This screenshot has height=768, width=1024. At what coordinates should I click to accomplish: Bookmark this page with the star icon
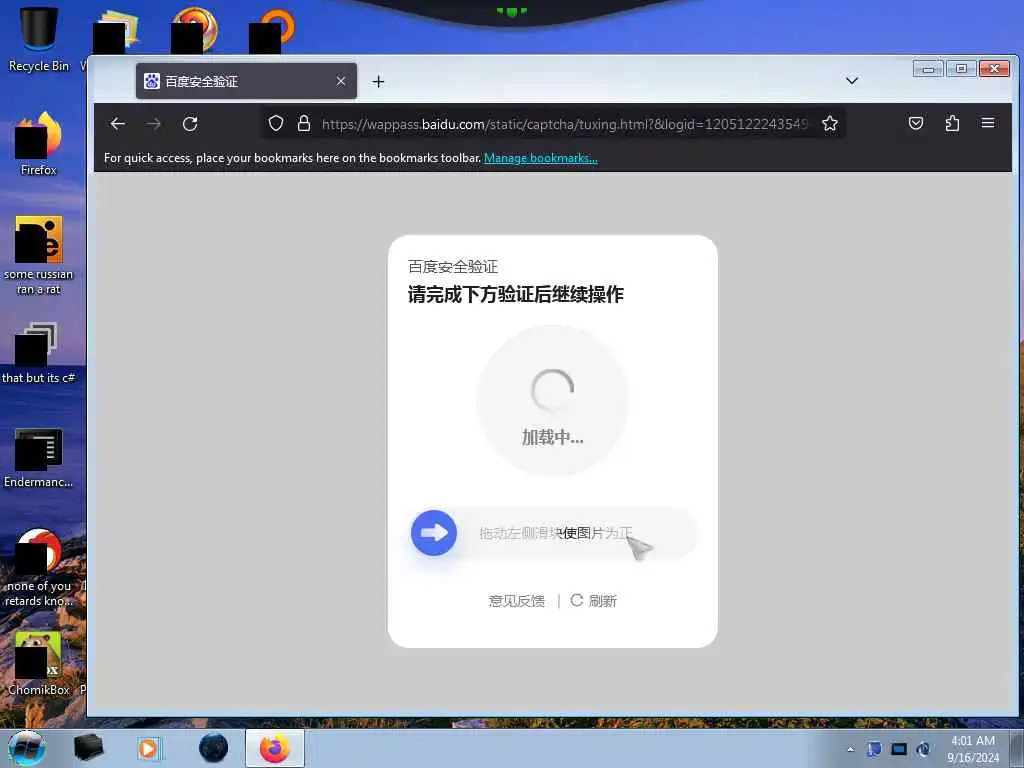[829, 123]
